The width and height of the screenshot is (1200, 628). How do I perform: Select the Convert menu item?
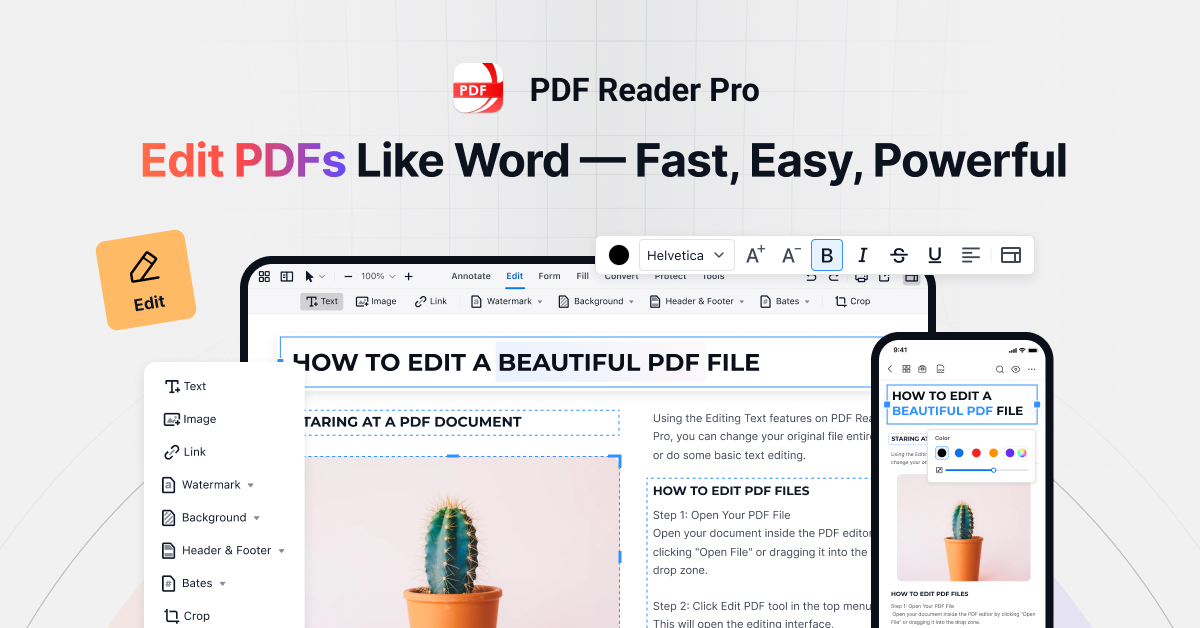pyautogui.click(x=621, y=276)
